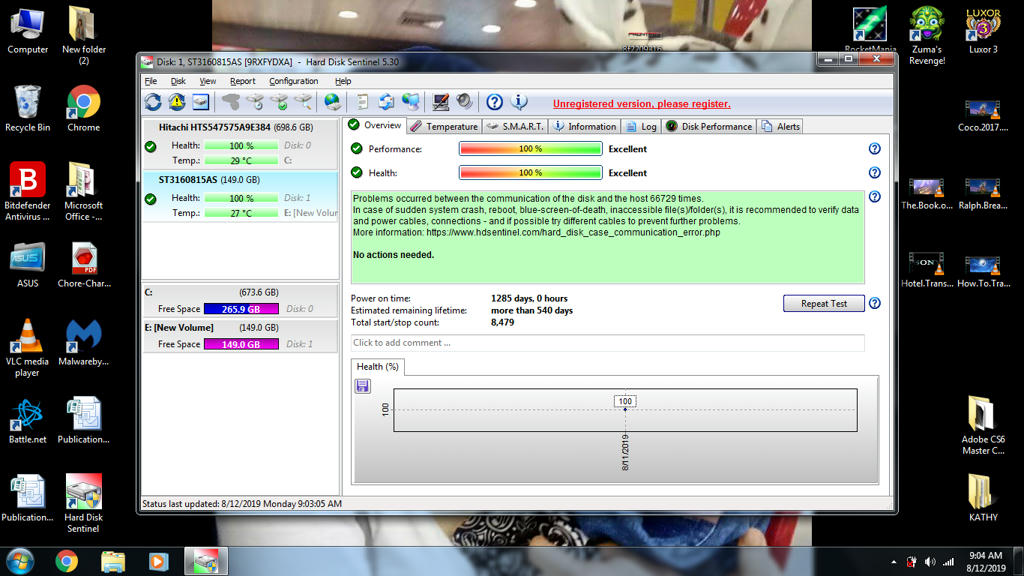Click the yellow warning refresh toolbar icon
This screenshot has width=1024, height=576.
177,102
